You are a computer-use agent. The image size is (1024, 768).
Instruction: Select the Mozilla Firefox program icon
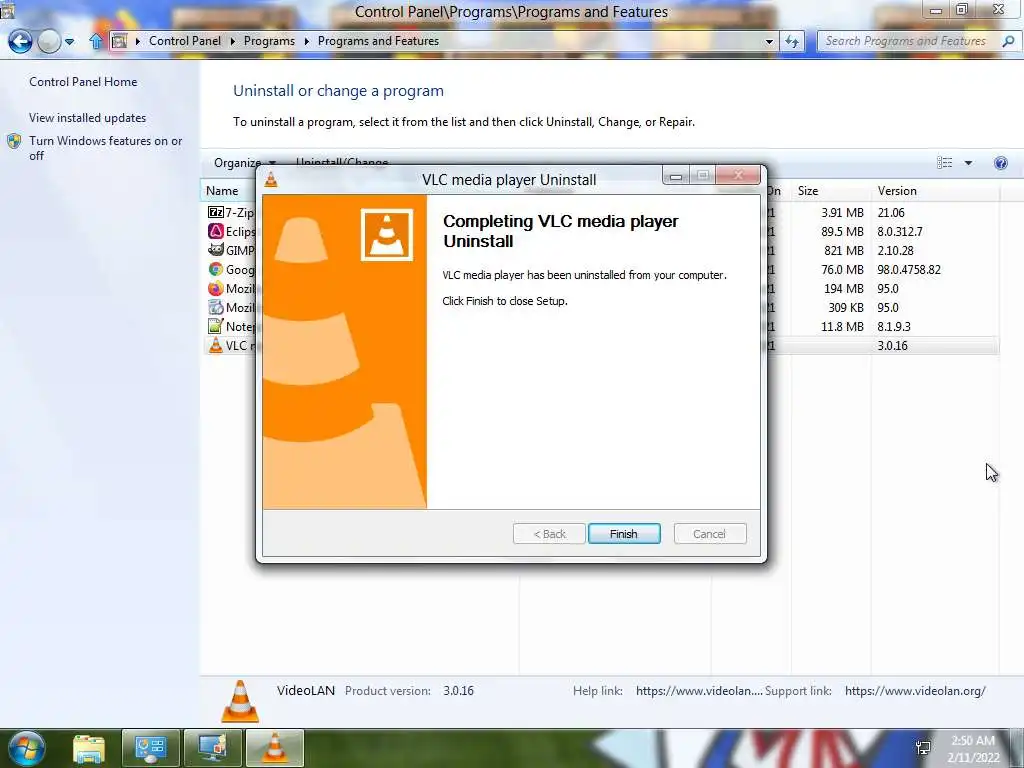tap(216, 288)
